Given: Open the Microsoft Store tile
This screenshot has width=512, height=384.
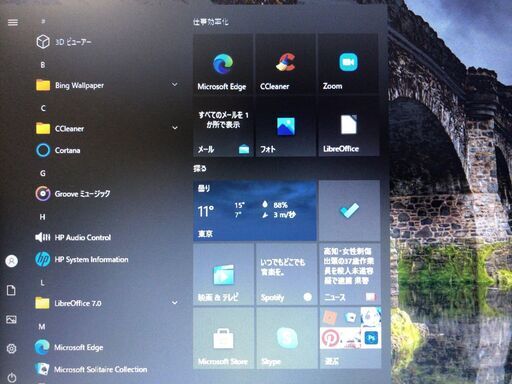Looking at the screenshot, I should click(x=223, y=338).
